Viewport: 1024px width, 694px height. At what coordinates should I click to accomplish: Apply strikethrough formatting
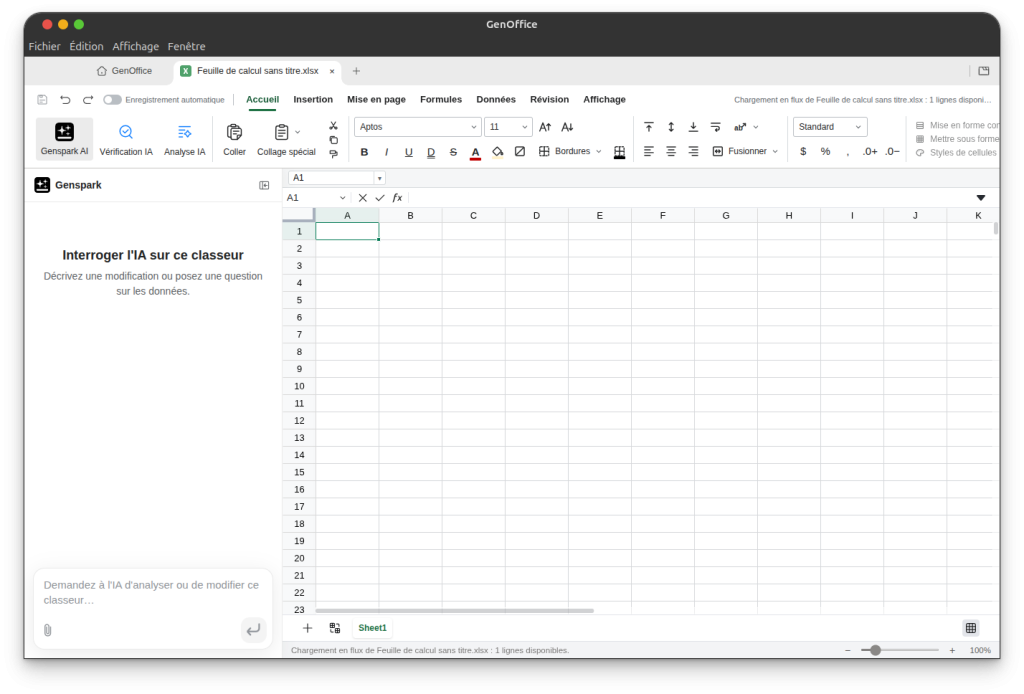tap(453, 151)
